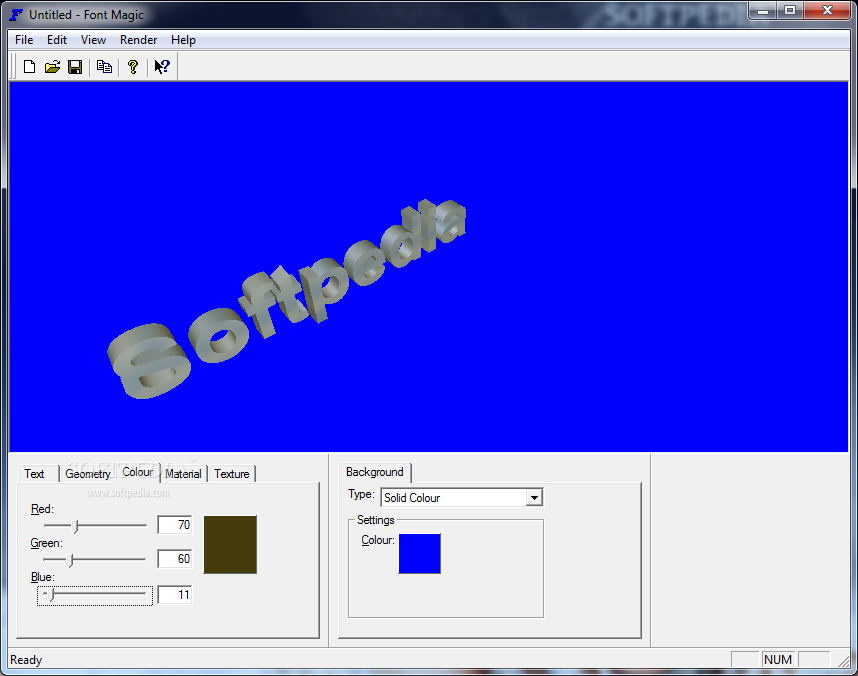Viewport: 858px width, 676px height.
Task: Open About via the question mark icon
Action: (x=132, y=67)
